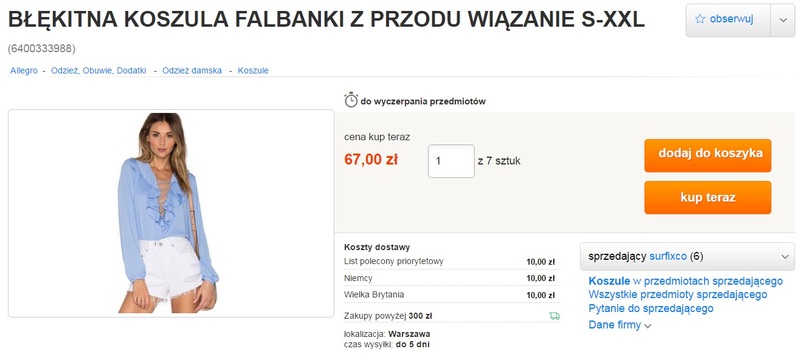Click the dodaj do koszyka button
Viewport: 800px width, 360px height.
click(x=708, y=155)
